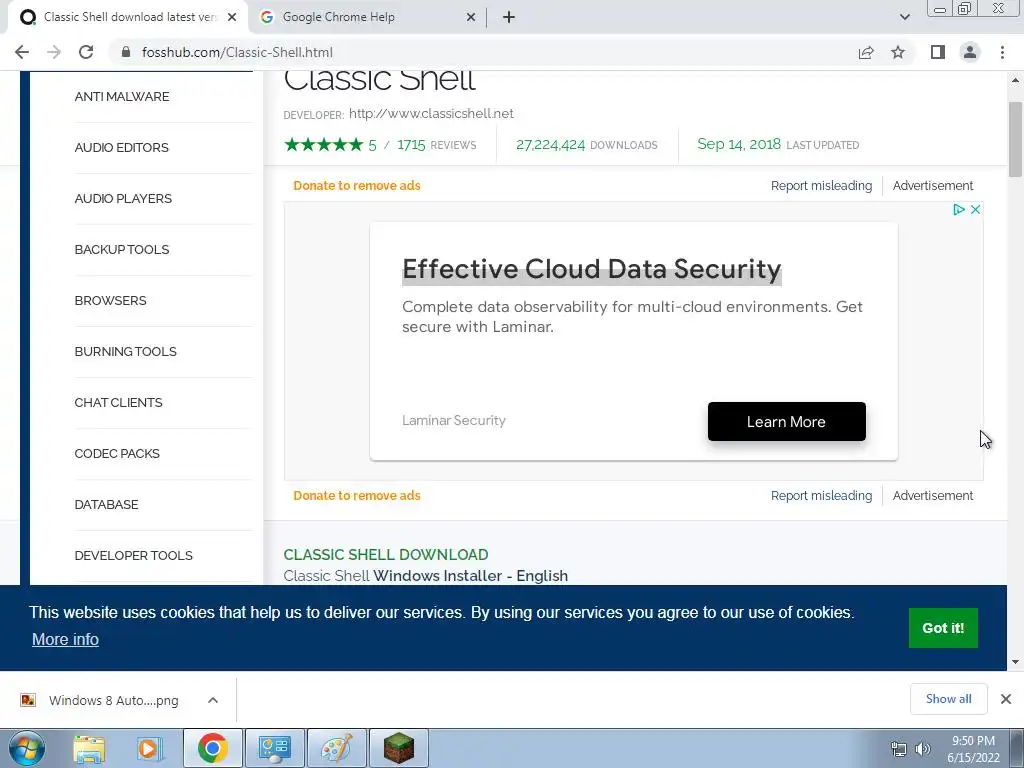Click the Sep 14, 2018 last updated date
Screen dimensions: 1024x768
739,144
